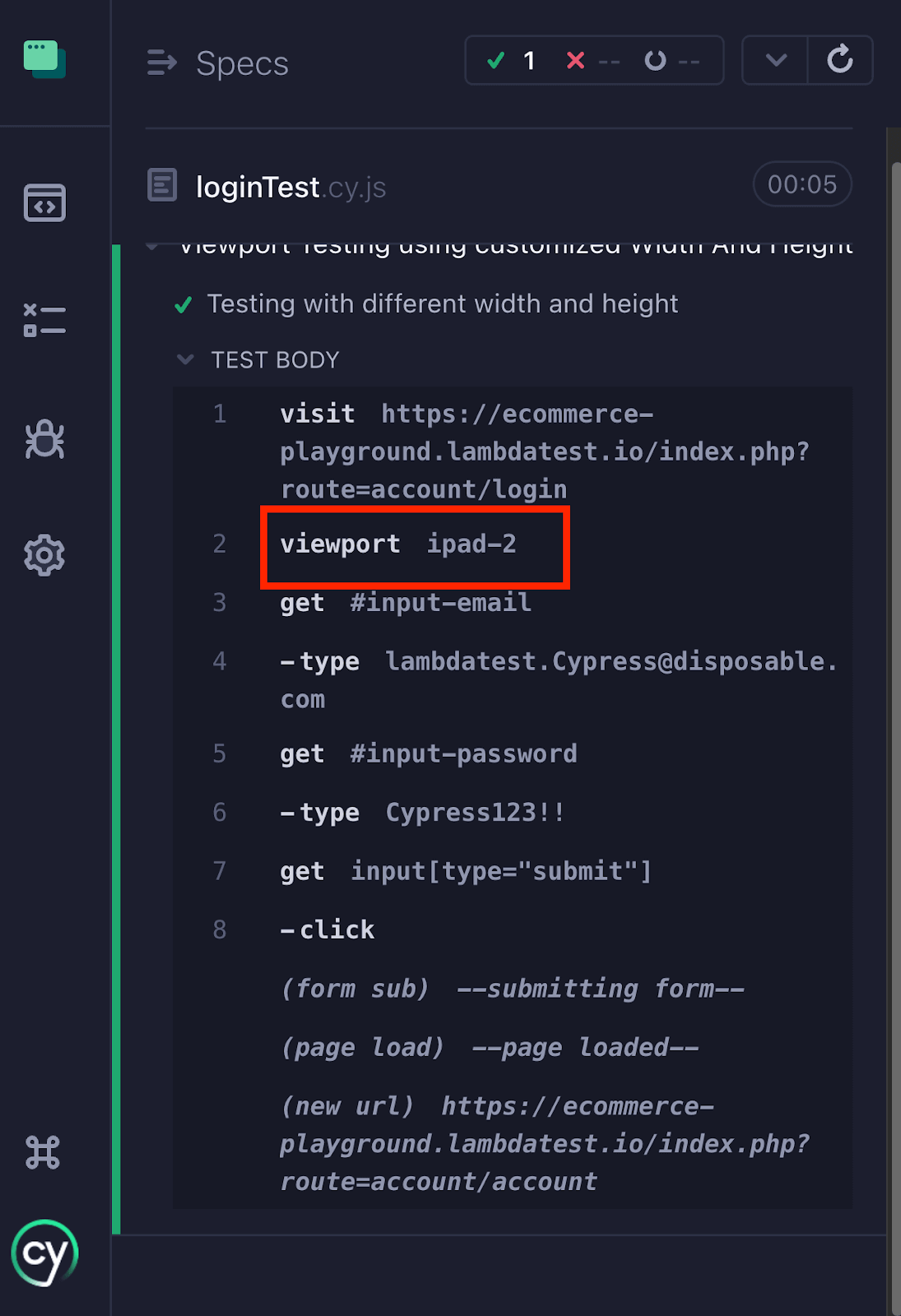Screen dimensions: 901x1316
Task: Click the Cypress app logo at top left
Action: click(44, 59)
